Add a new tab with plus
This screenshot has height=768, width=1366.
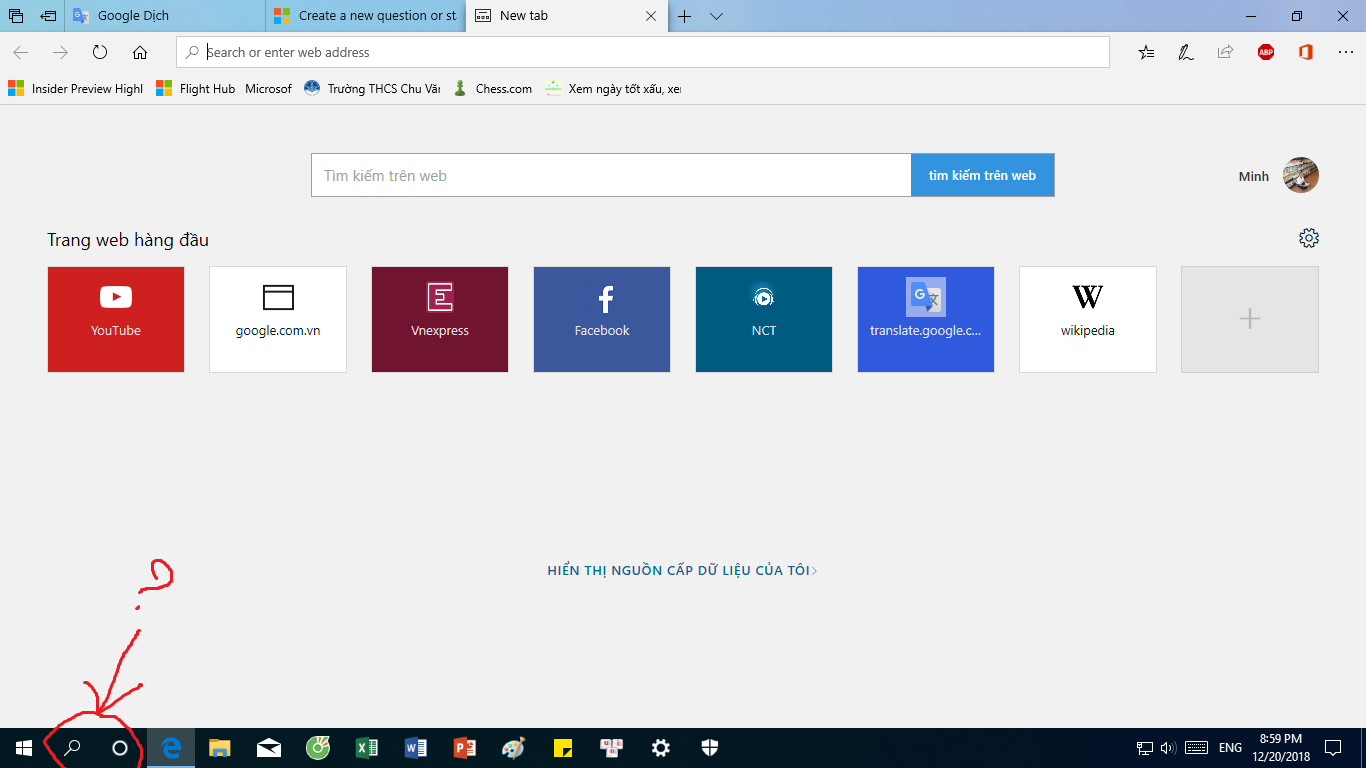[x=685, y=16]
